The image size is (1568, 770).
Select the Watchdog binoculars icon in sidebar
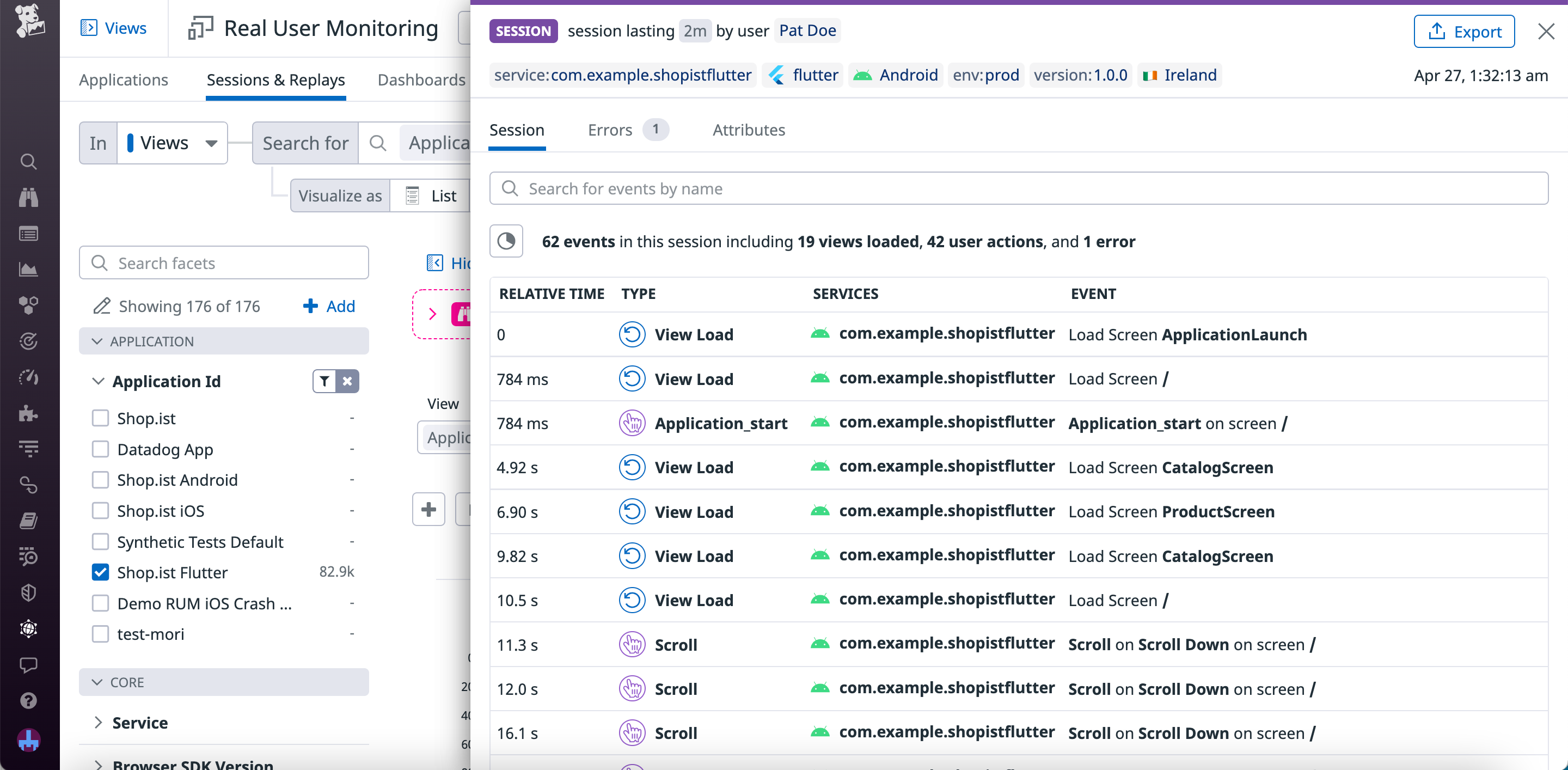pos(29,197)
